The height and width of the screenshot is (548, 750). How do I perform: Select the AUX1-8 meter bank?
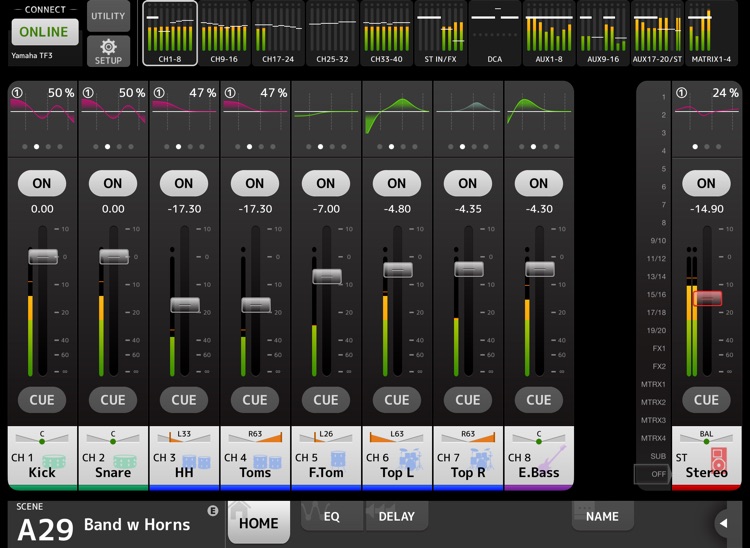(x=549, y=33)
